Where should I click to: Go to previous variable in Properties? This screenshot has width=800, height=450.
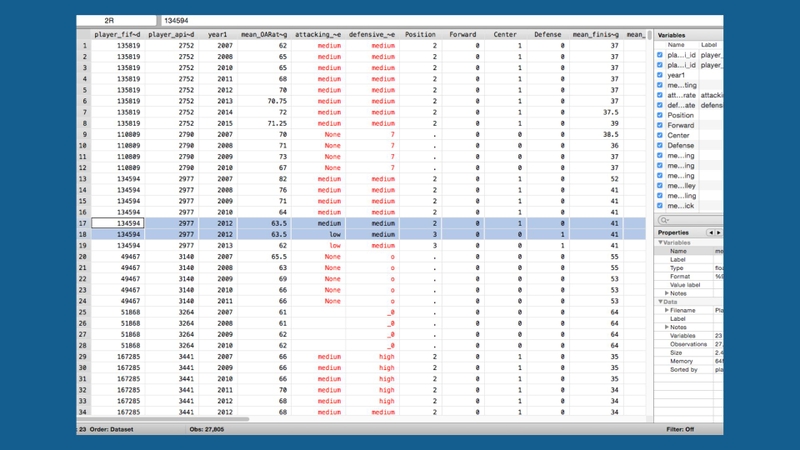point(710,233)
